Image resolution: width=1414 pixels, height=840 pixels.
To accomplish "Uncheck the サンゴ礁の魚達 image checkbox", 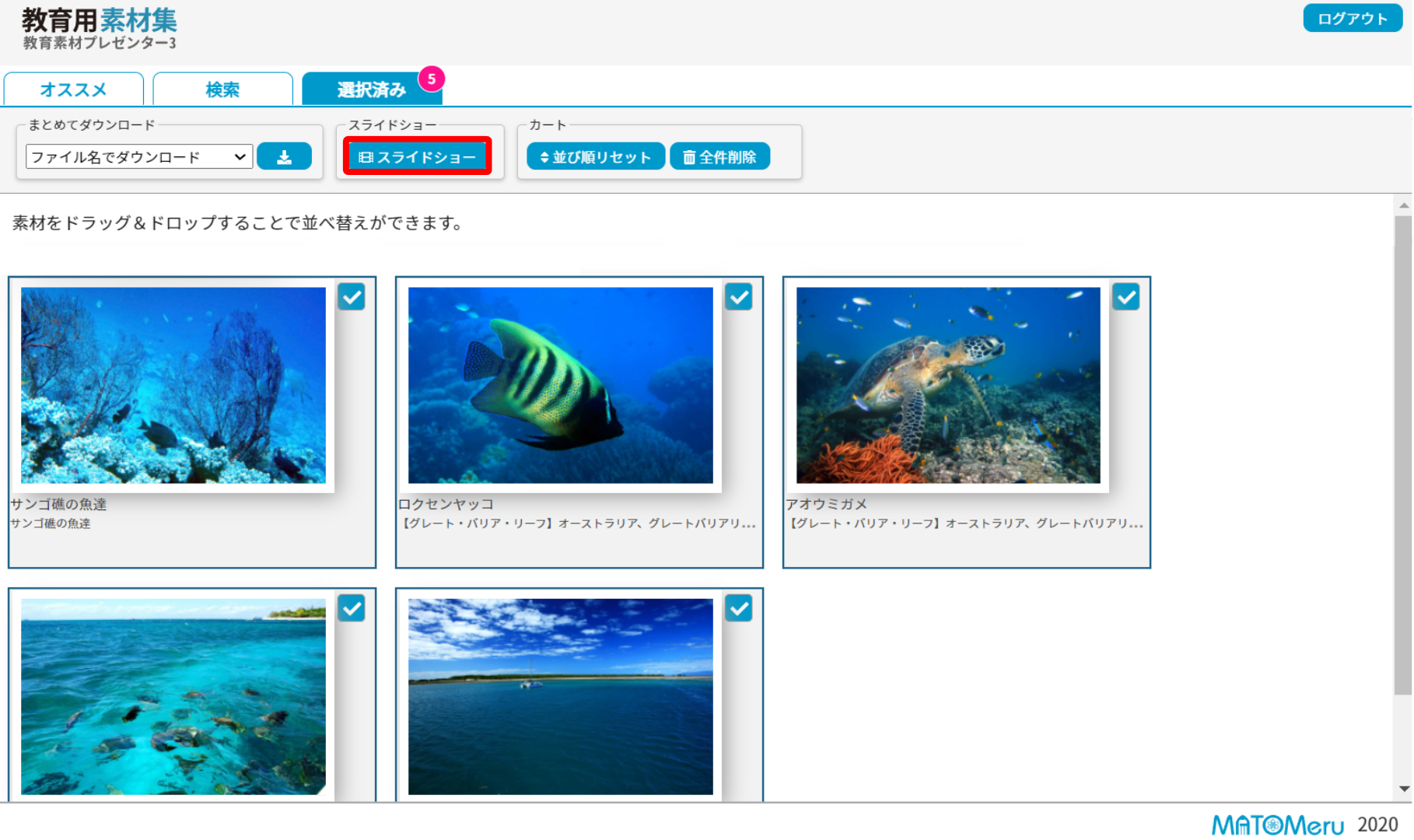I will click(x=352, y=296).
